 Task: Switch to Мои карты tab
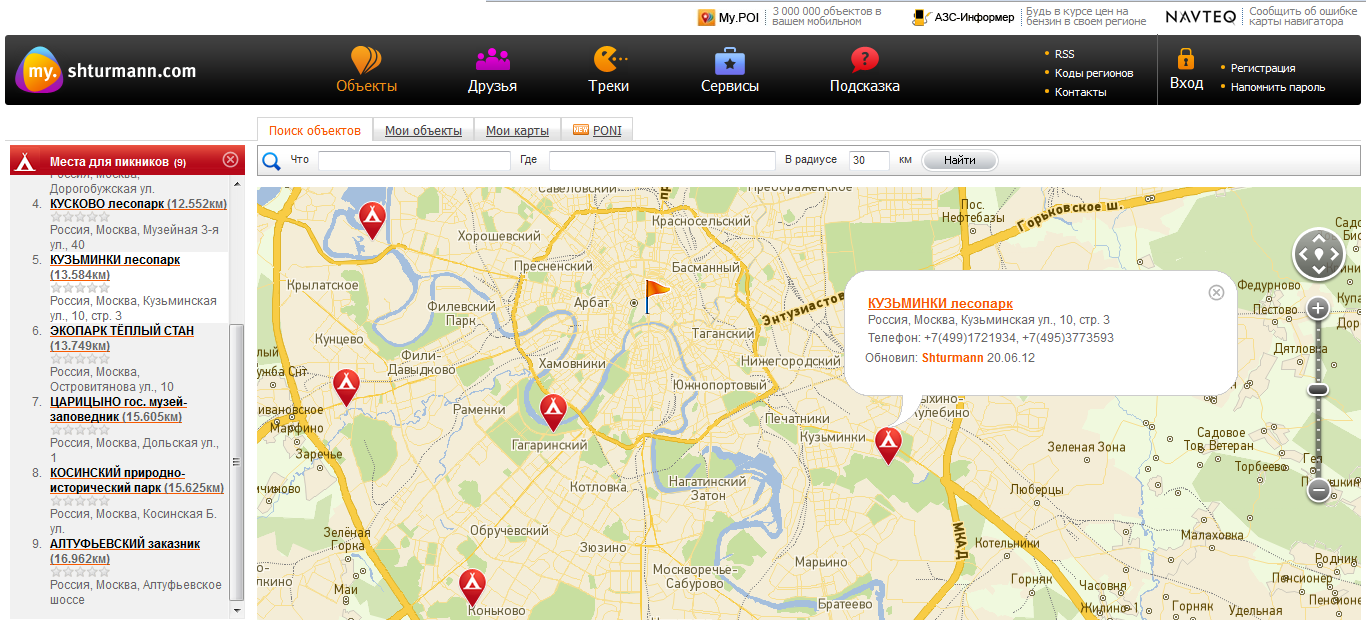(x=517, y=130)
